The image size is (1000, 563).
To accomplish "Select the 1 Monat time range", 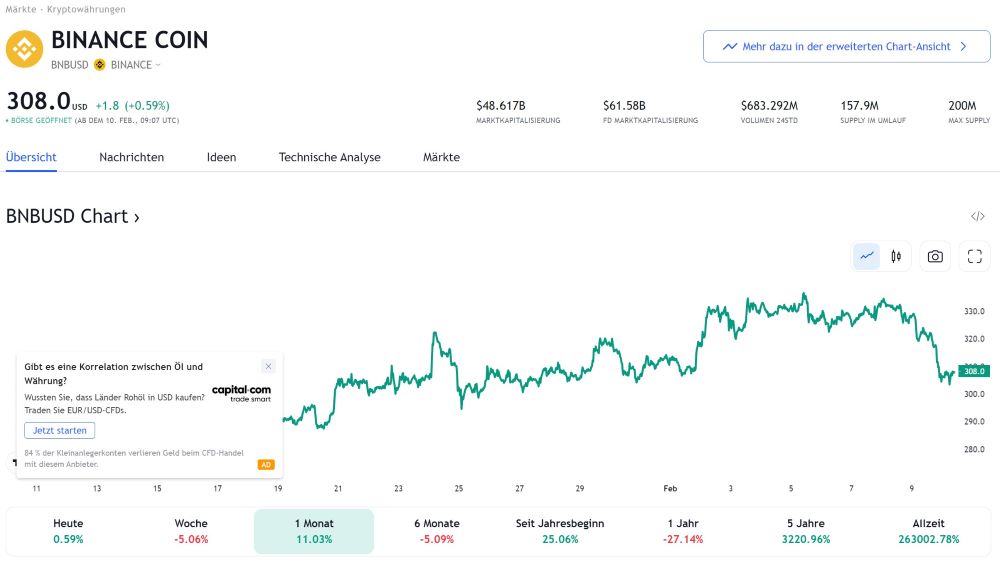I will click(314, 531).
